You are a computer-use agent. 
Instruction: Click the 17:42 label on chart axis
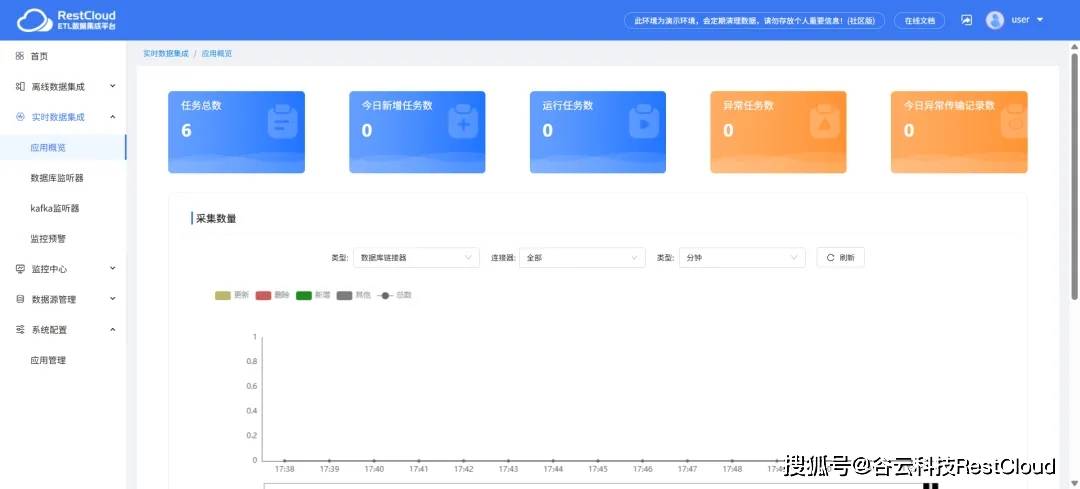click(464, 469)
